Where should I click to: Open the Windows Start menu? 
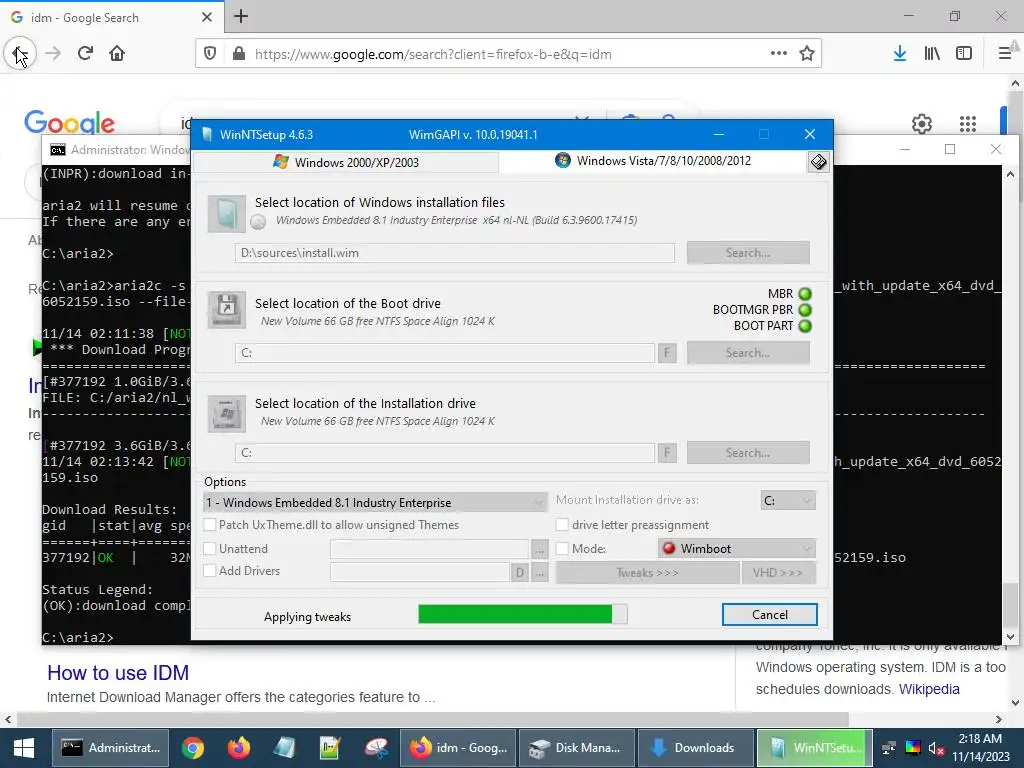point(24,748)
